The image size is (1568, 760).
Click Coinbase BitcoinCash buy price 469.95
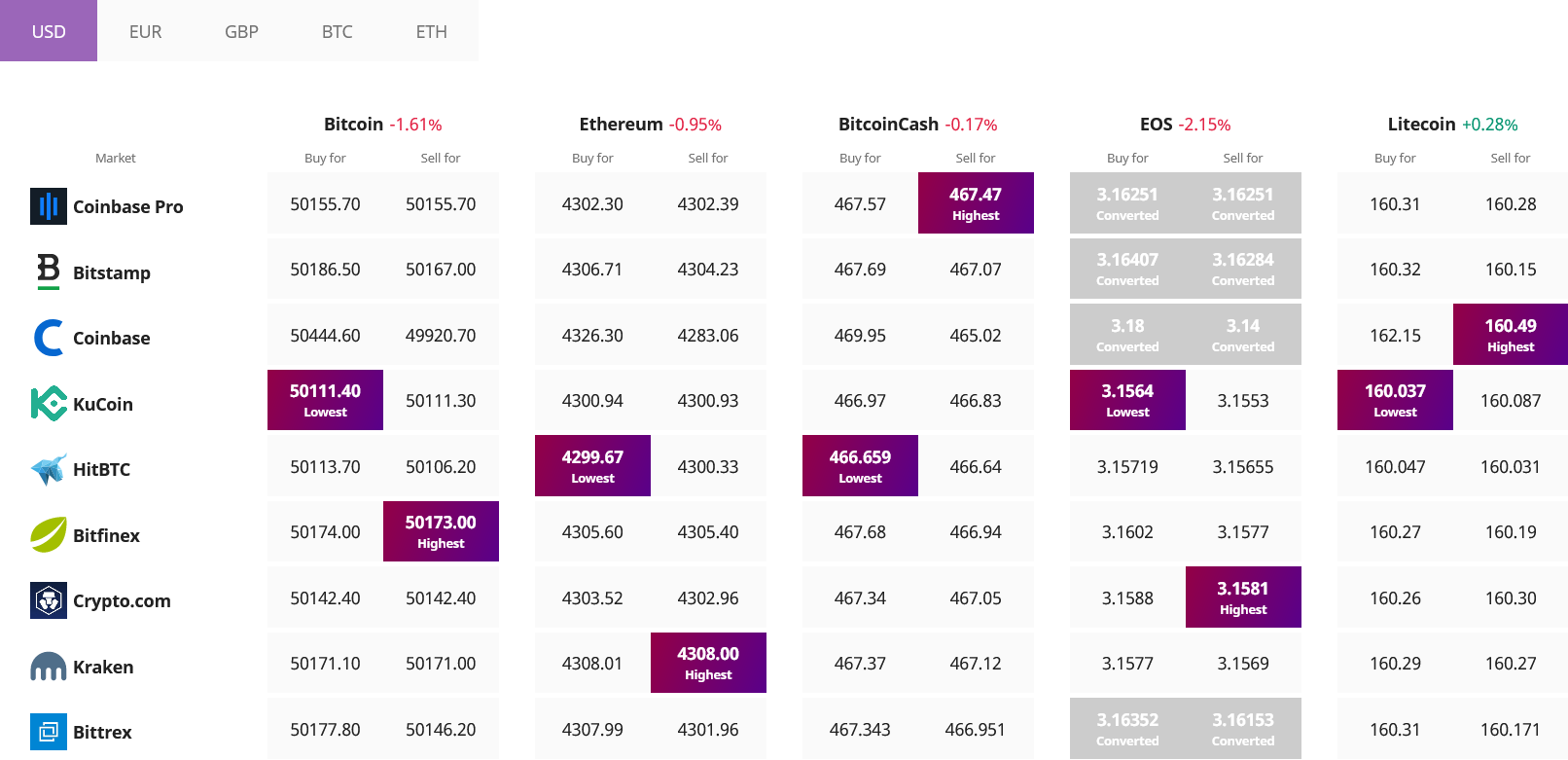(x=860, y=336)
